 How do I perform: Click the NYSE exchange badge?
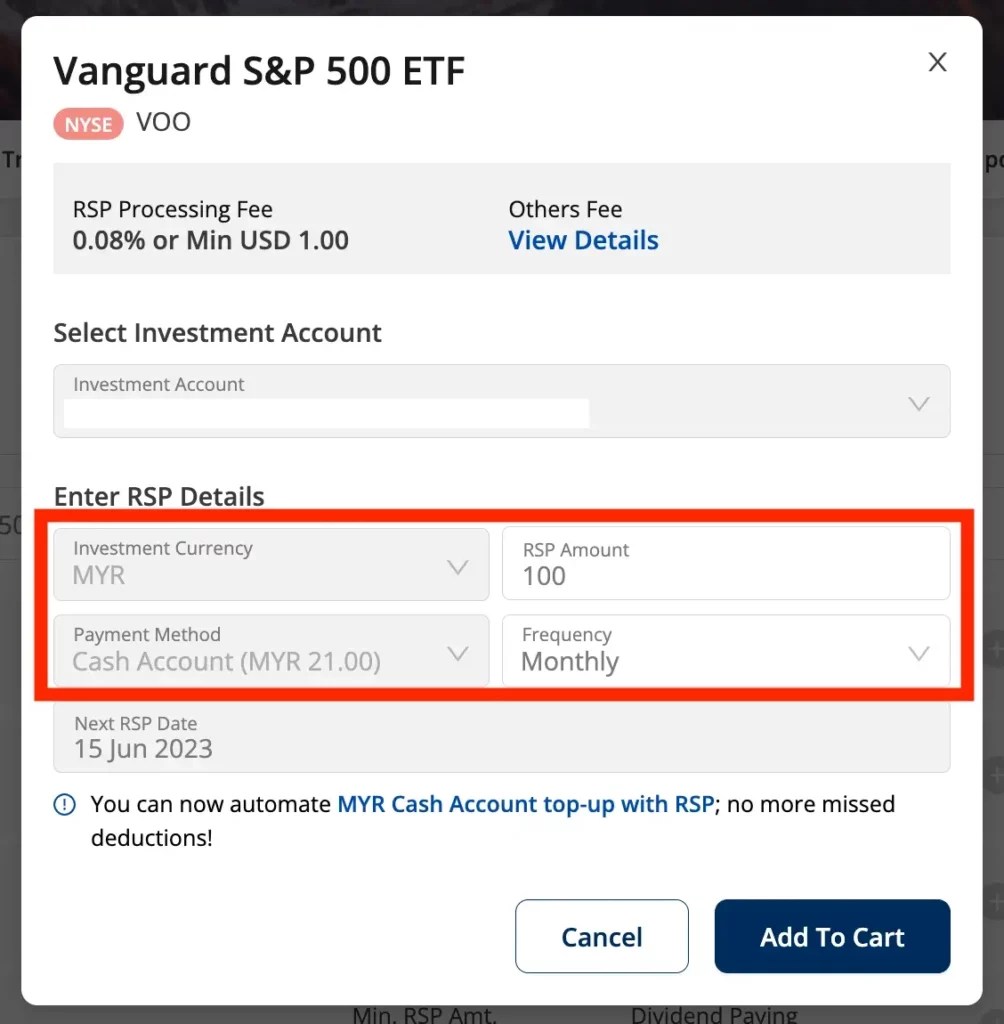88,123
